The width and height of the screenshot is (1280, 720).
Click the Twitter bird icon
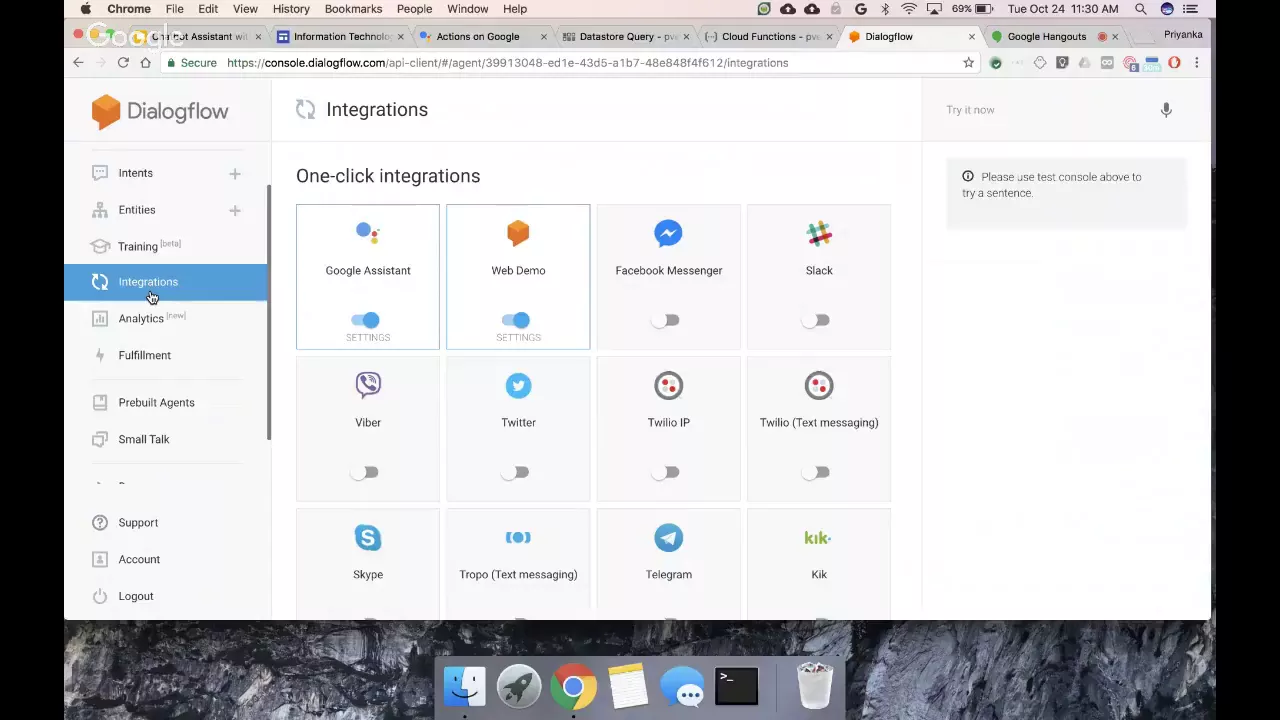518,385
